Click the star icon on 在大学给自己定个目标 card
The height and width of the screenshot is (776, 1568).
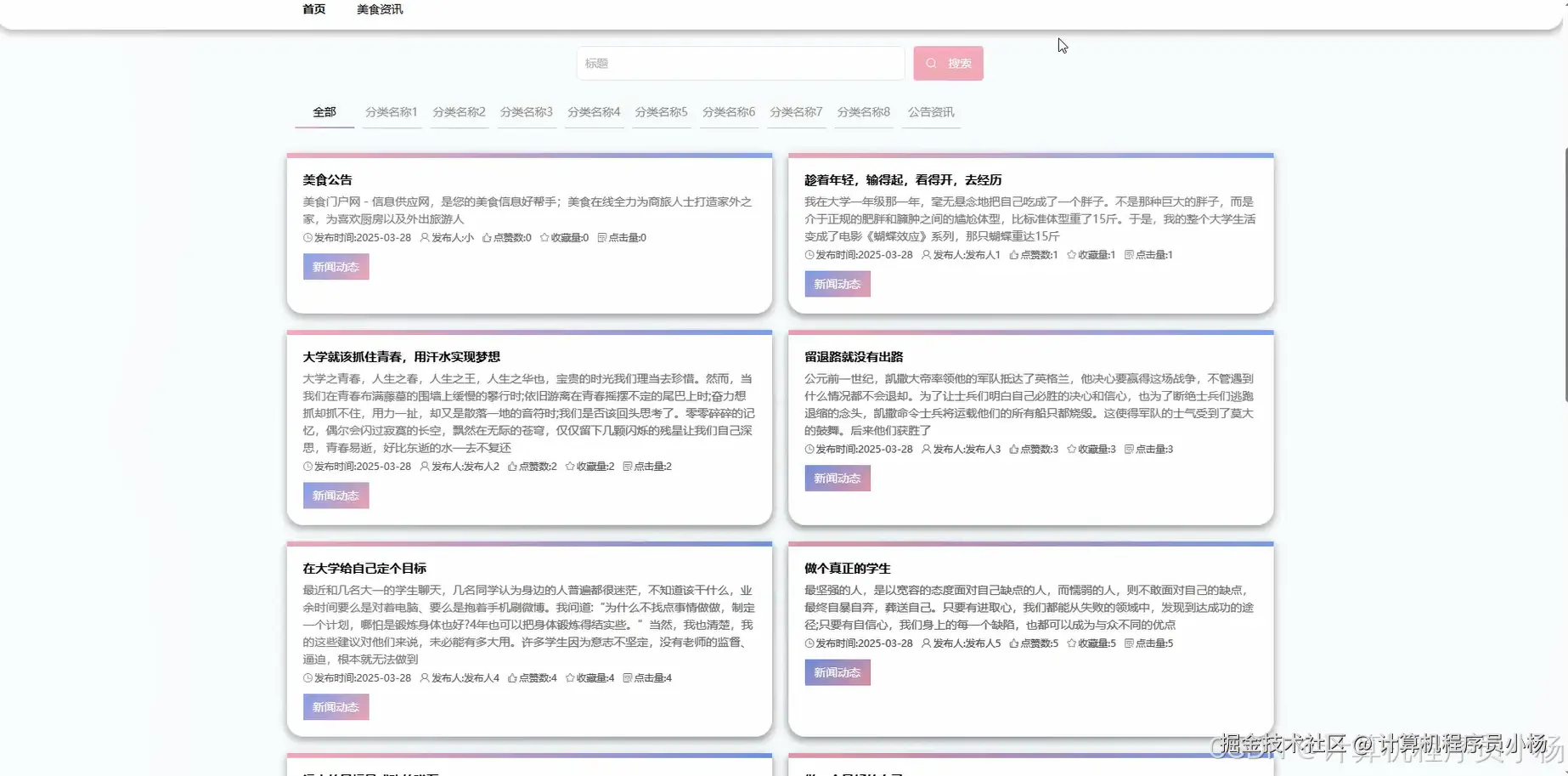pyautogui.click(x=572, y=678)
